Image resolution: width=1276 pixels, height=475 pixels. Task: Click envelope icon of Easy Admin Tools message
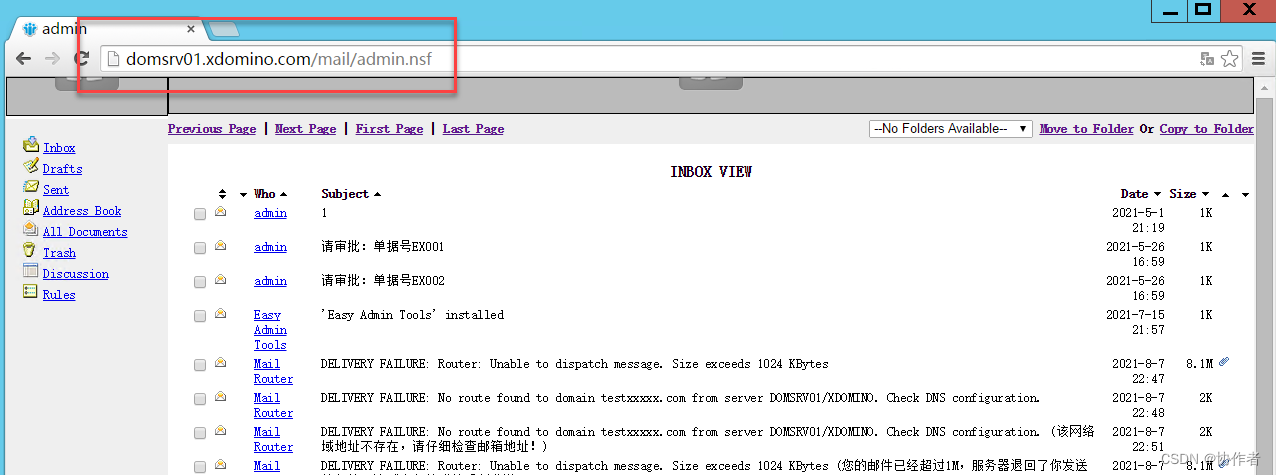point(221,314)
